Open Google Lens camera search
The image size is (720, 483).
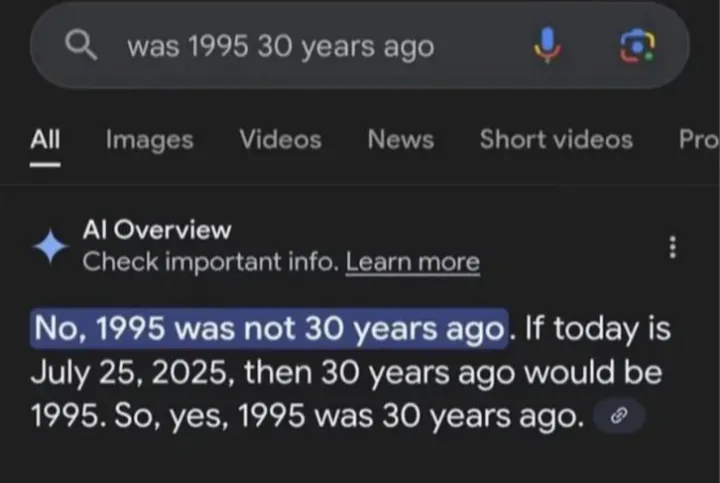[x=637, y=45]
